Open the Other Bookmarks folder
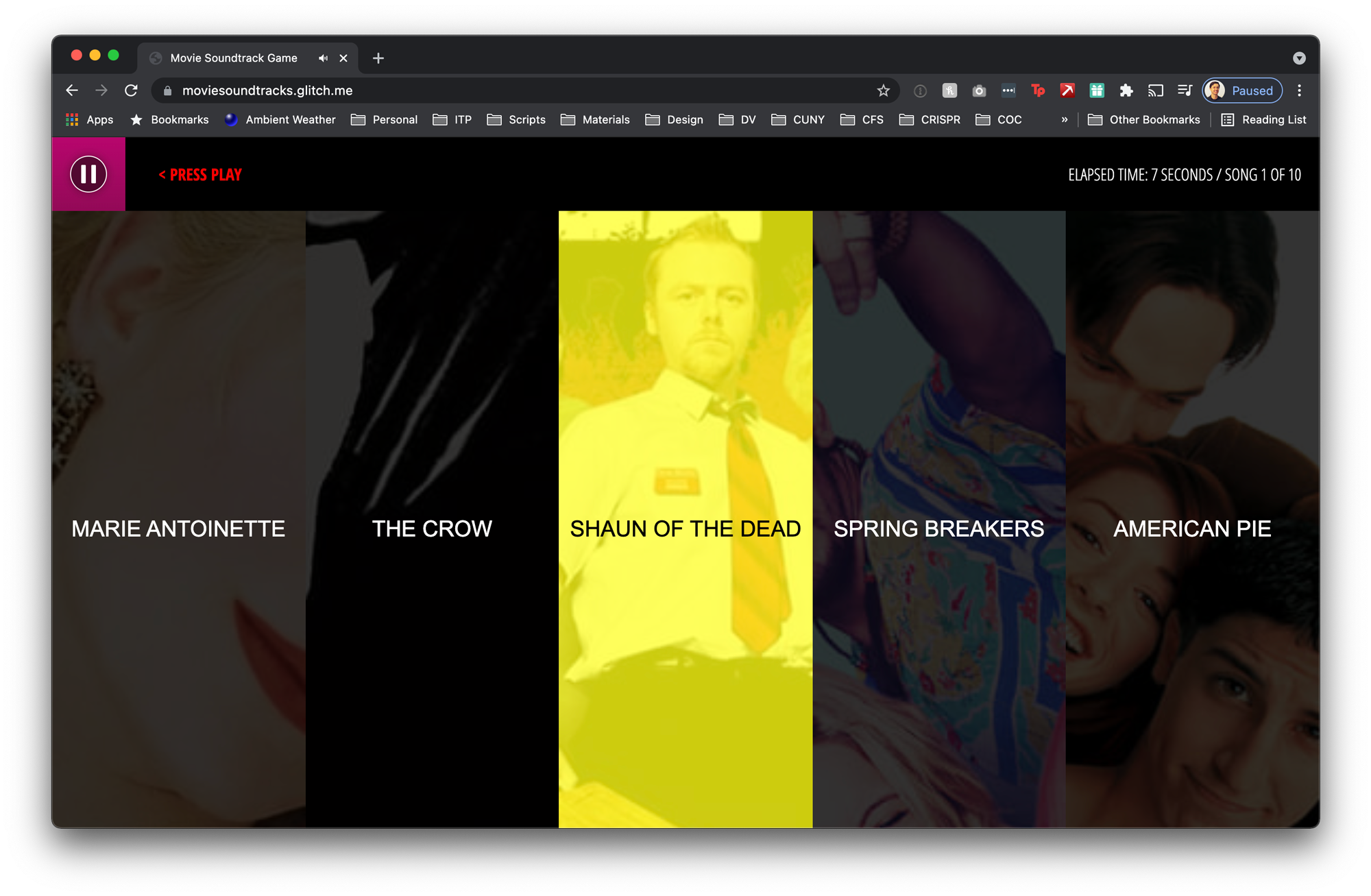Image resolution: width=1371 pixels, height=896 pixels. pos(1144,120)
